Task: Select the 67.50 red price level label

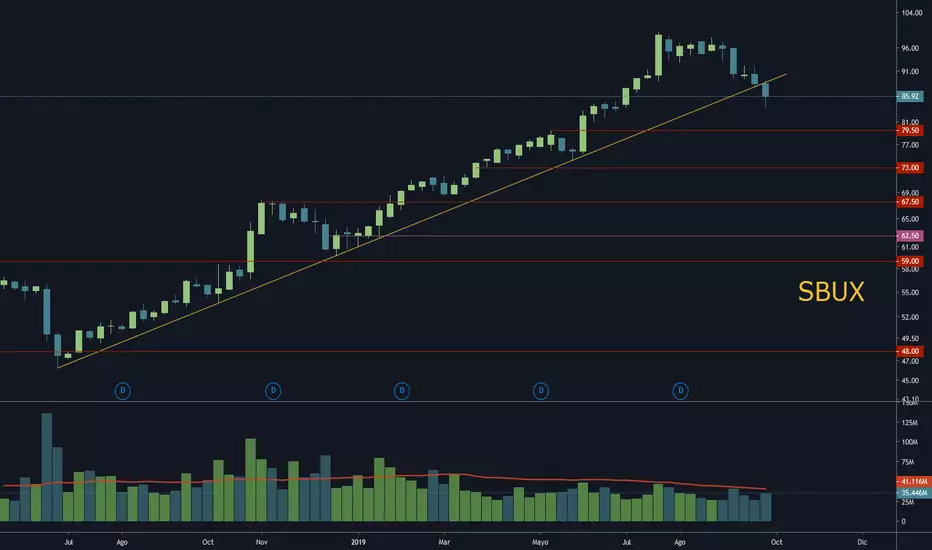Action: pyautogui.click(x=909, y=202)
